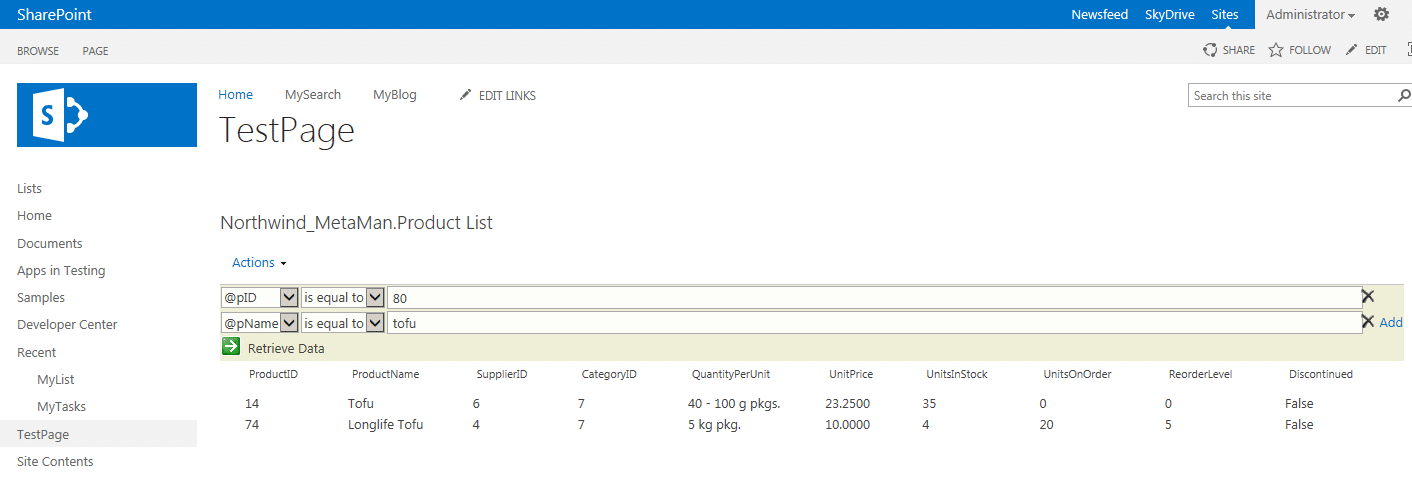
Task: Open Samples in the left sidebar
Action: click(41, 298)
